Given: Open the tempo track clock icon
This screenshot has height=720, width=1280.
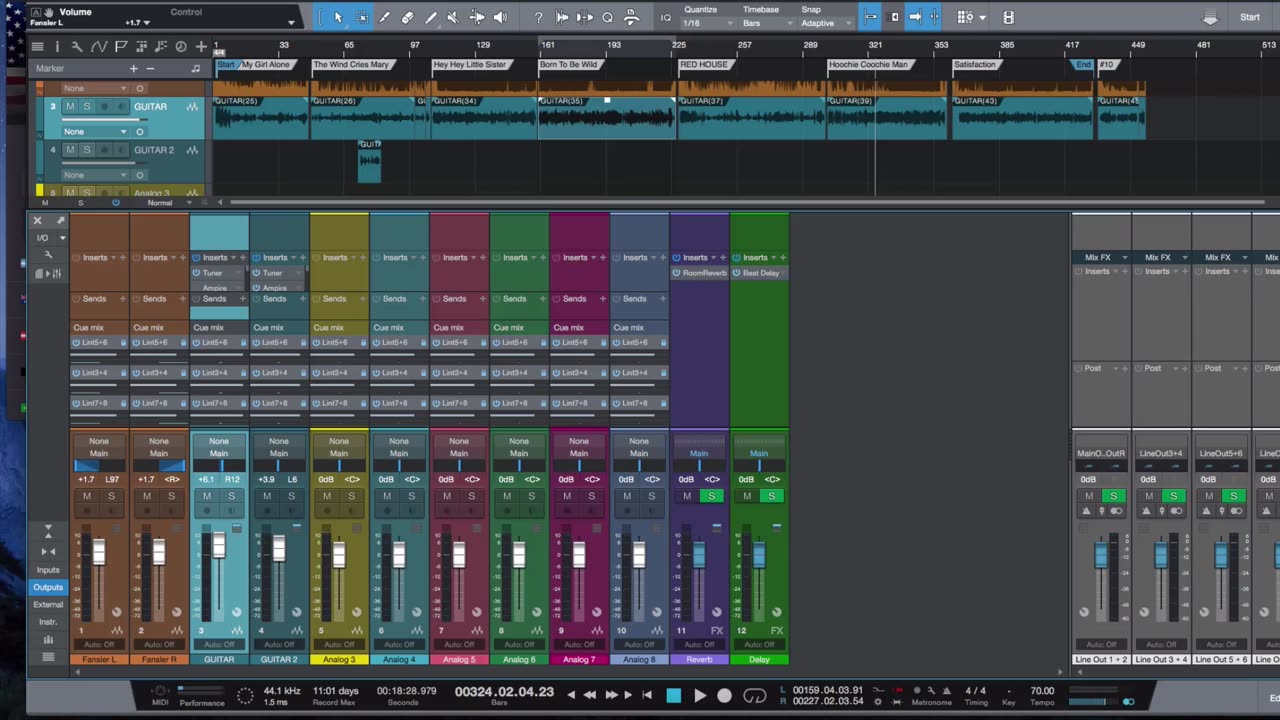Looking at the screenshot, I should click(181, 46).
